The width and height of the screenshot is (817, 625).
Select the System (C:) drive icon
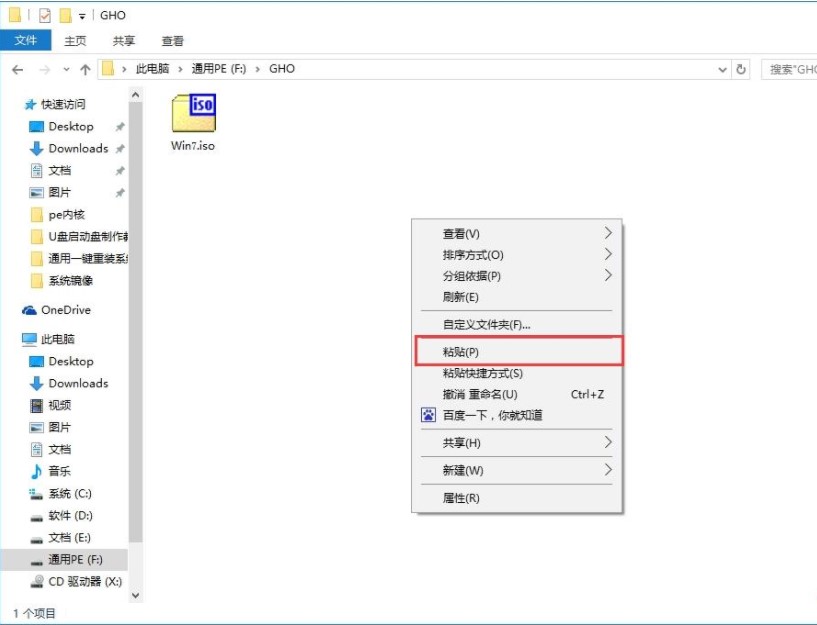(36, 494)
